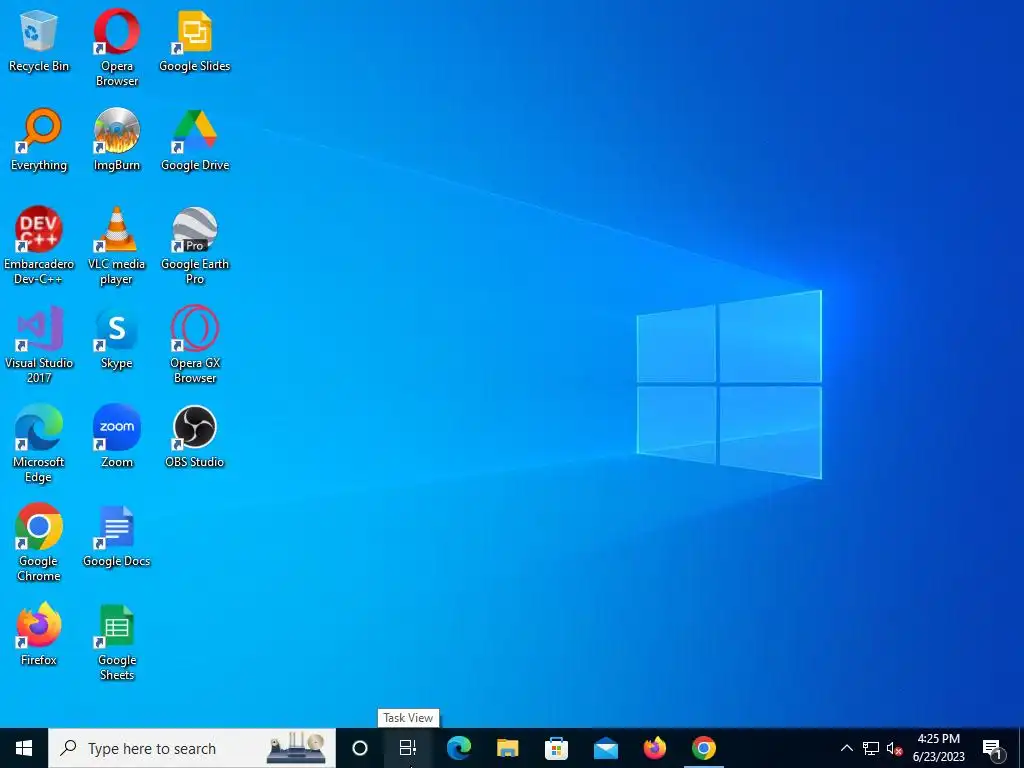Select the Firefox desktop shortcut
The image size is (1024, 768).
click(x=39, y=634)
